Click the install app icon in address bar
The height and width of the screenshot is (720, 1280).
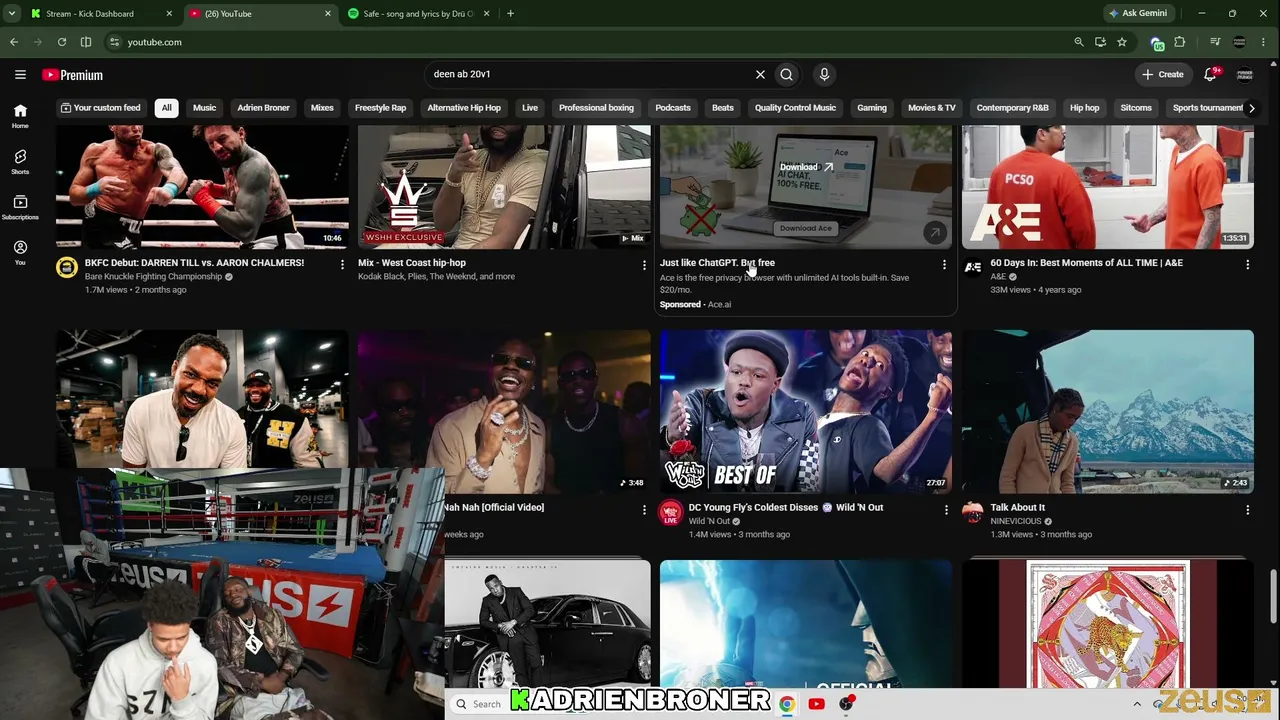[1100, 42]
